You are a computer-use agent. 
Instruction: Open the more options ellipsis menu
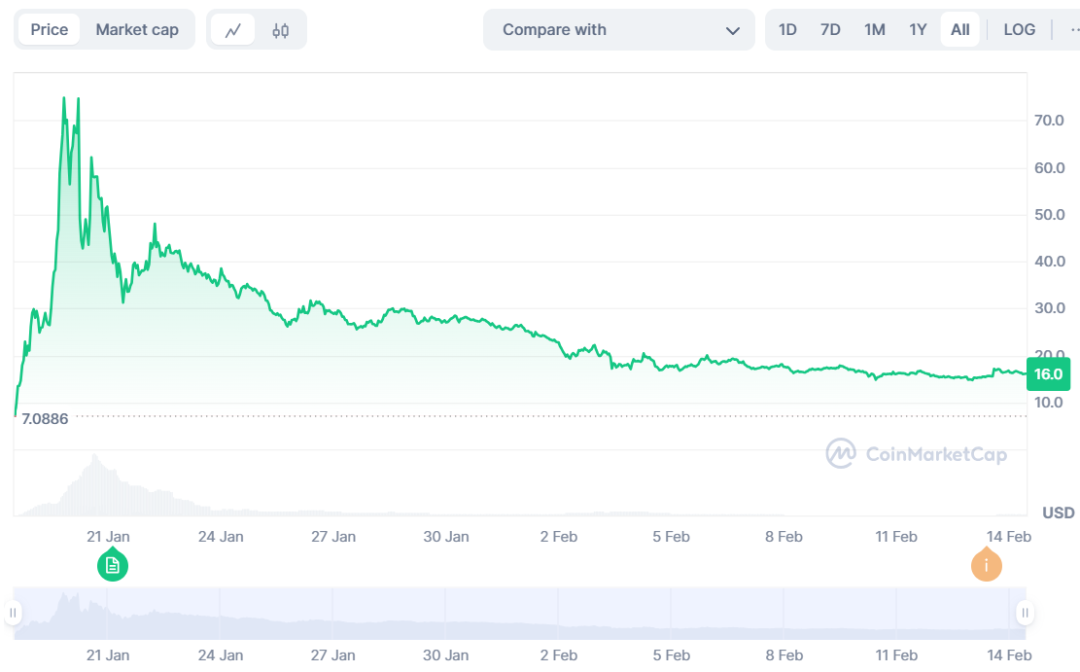point(1074,30)
